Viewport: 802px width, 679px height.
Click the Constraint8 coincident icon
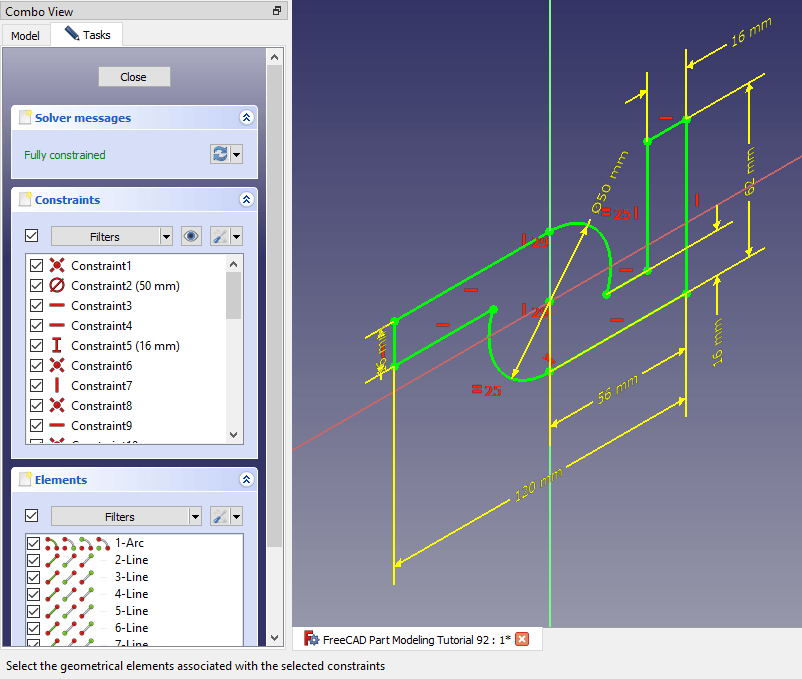(57, 405)
